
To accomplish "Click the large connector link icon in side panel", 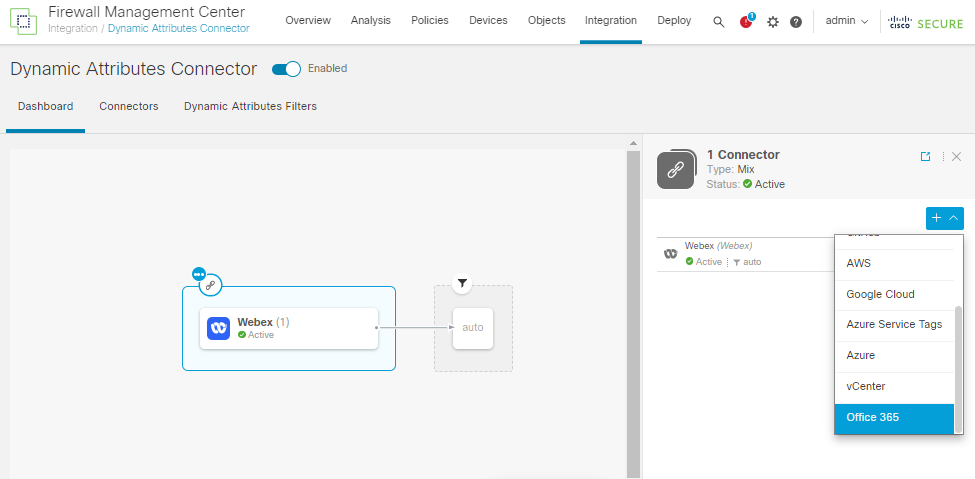I will [676, 170].
